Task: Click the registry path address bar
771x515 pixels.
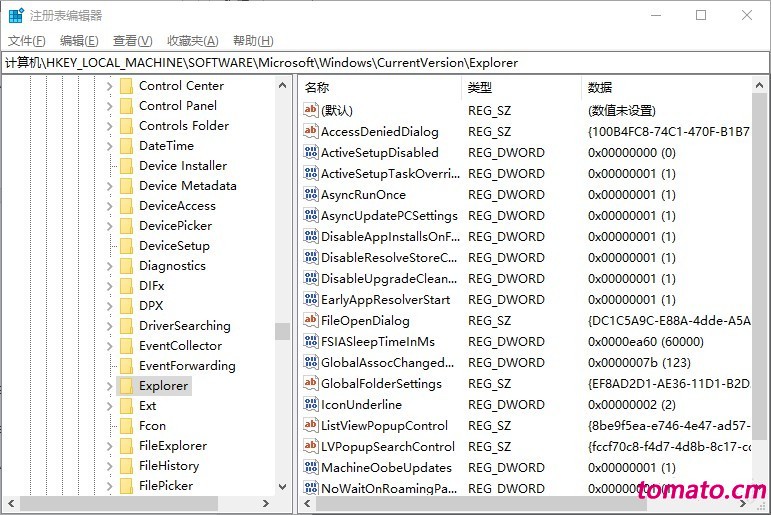Action: pyautogui.click(x=386, y=62)
